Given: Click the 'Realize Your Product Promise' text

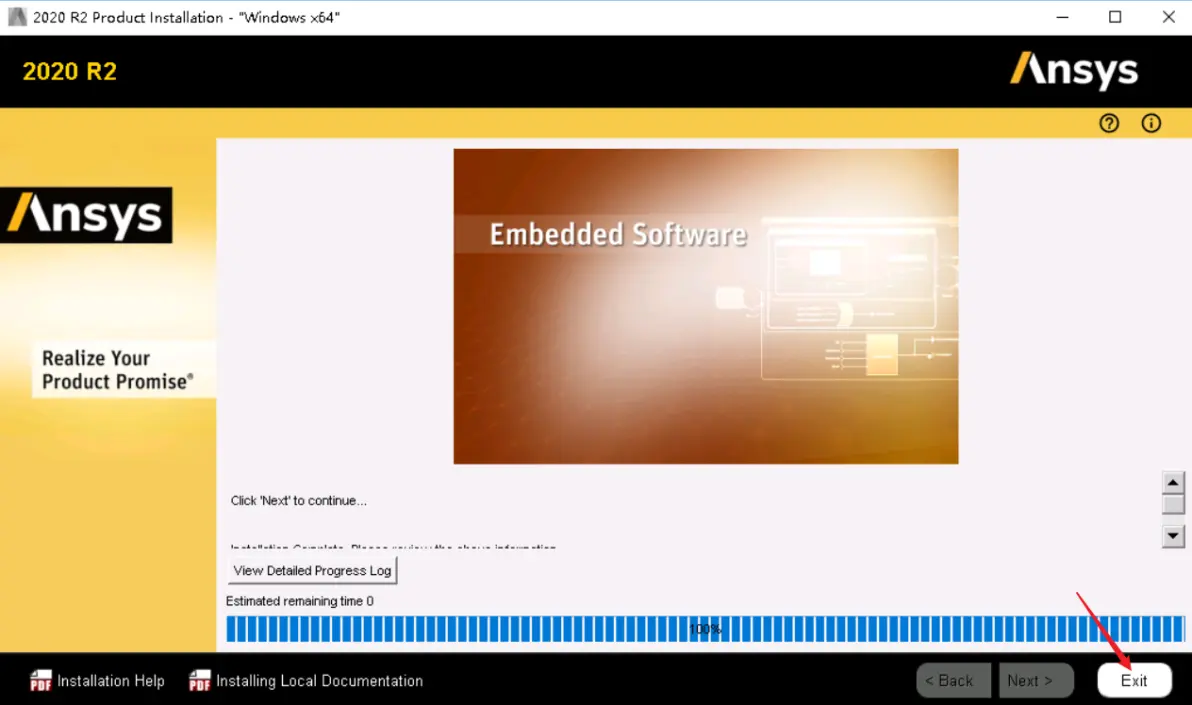Looking at the screenshot, I should (118, 370).
